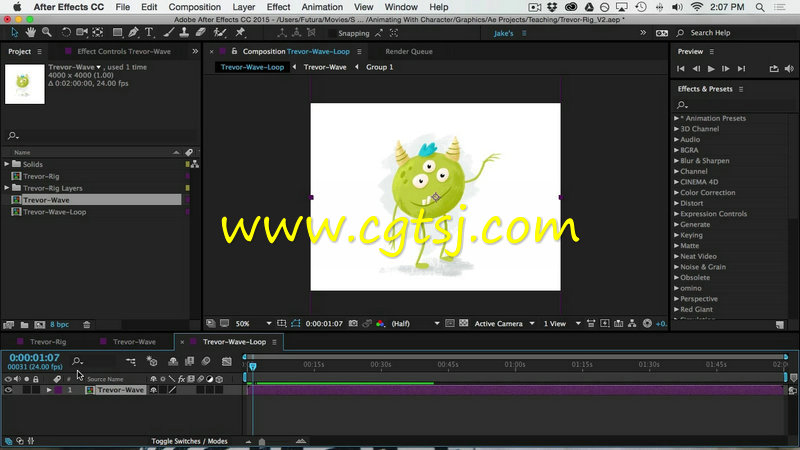The height and width of the screenshot is (450, 800).
Task: Open composition mini-flowchart in timeline
Action: pyautogui.click(x=131, y=361)
